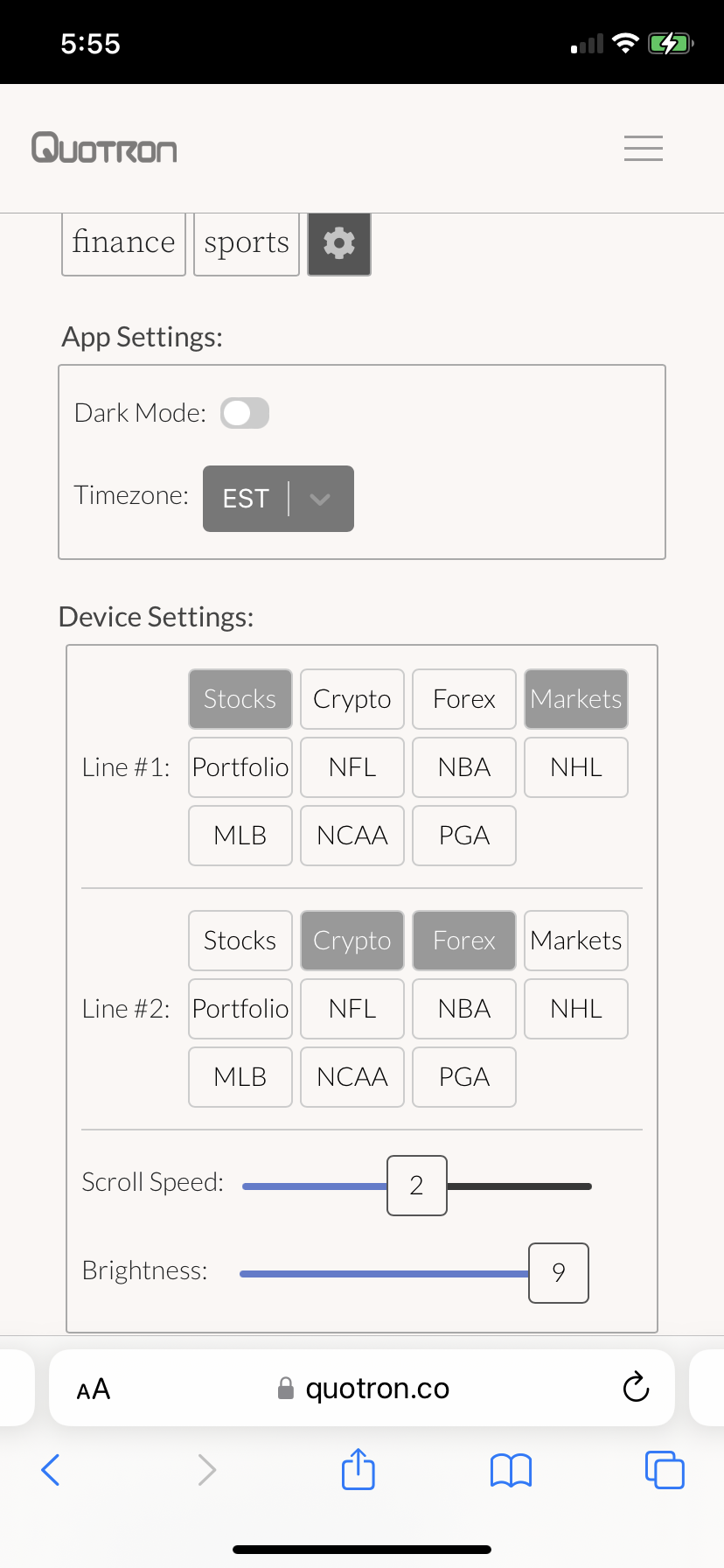Select NFL for Line #1
The image size is (724, 1568).
point(352,767)
